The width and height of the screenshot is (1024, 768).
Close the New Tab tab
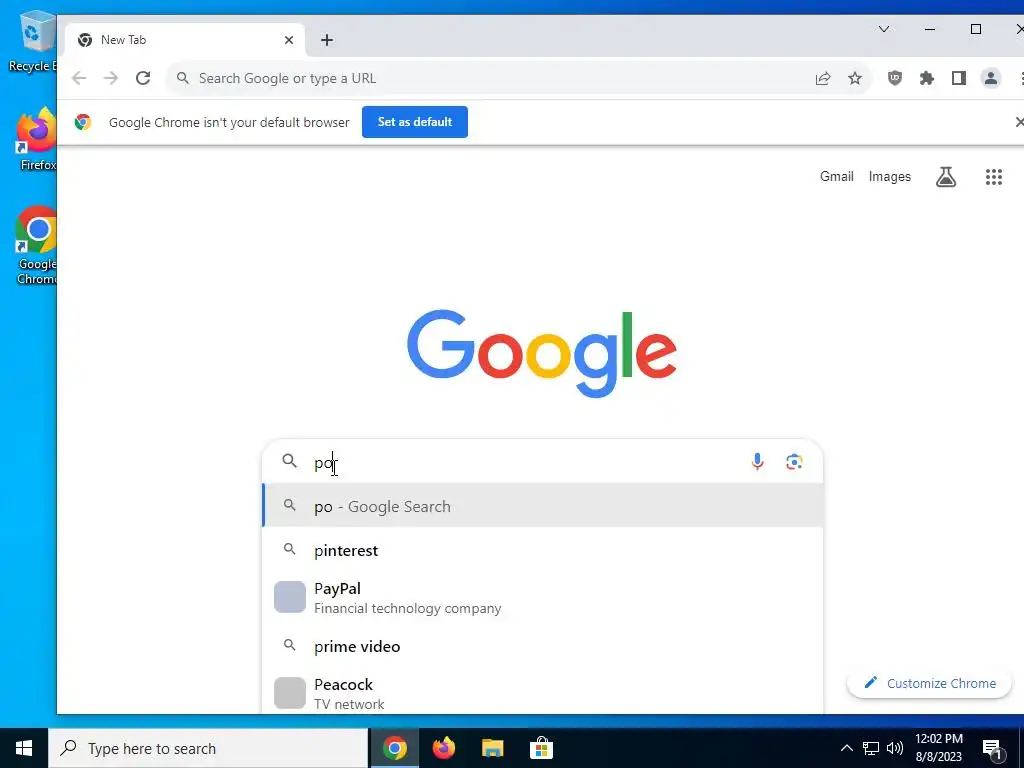(x=289, y=40)
